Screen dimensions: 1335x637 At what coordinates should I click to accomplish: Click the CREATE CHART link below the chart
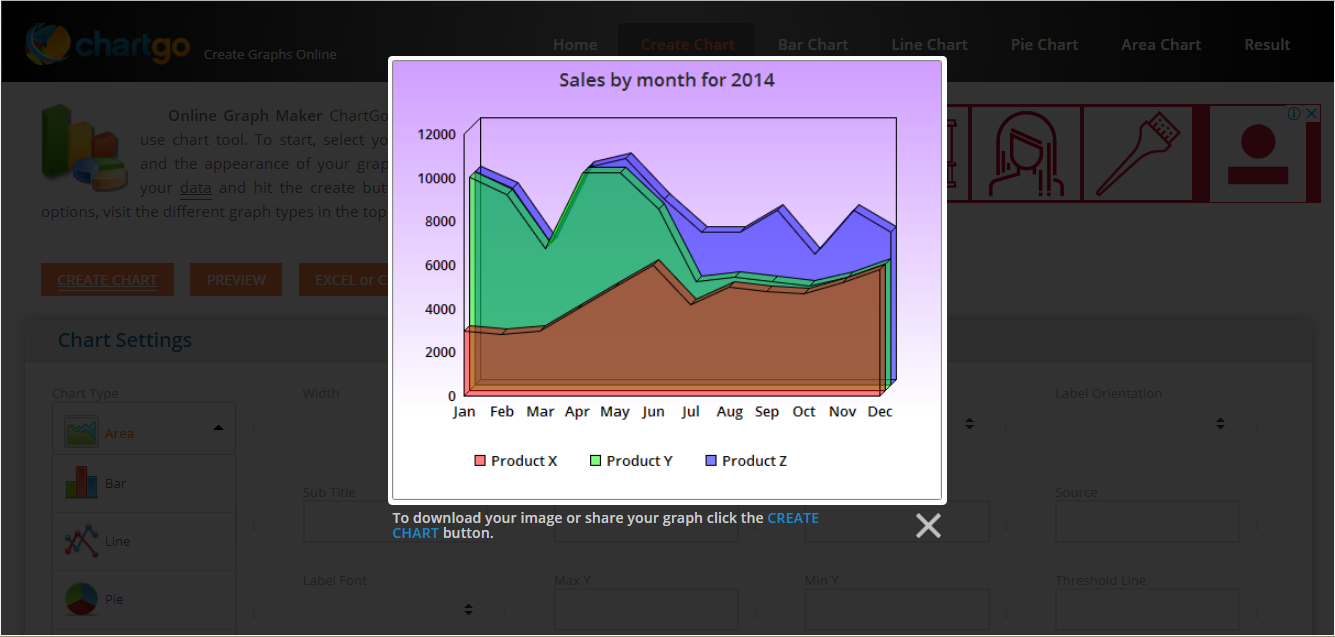[x=792, y=518]
